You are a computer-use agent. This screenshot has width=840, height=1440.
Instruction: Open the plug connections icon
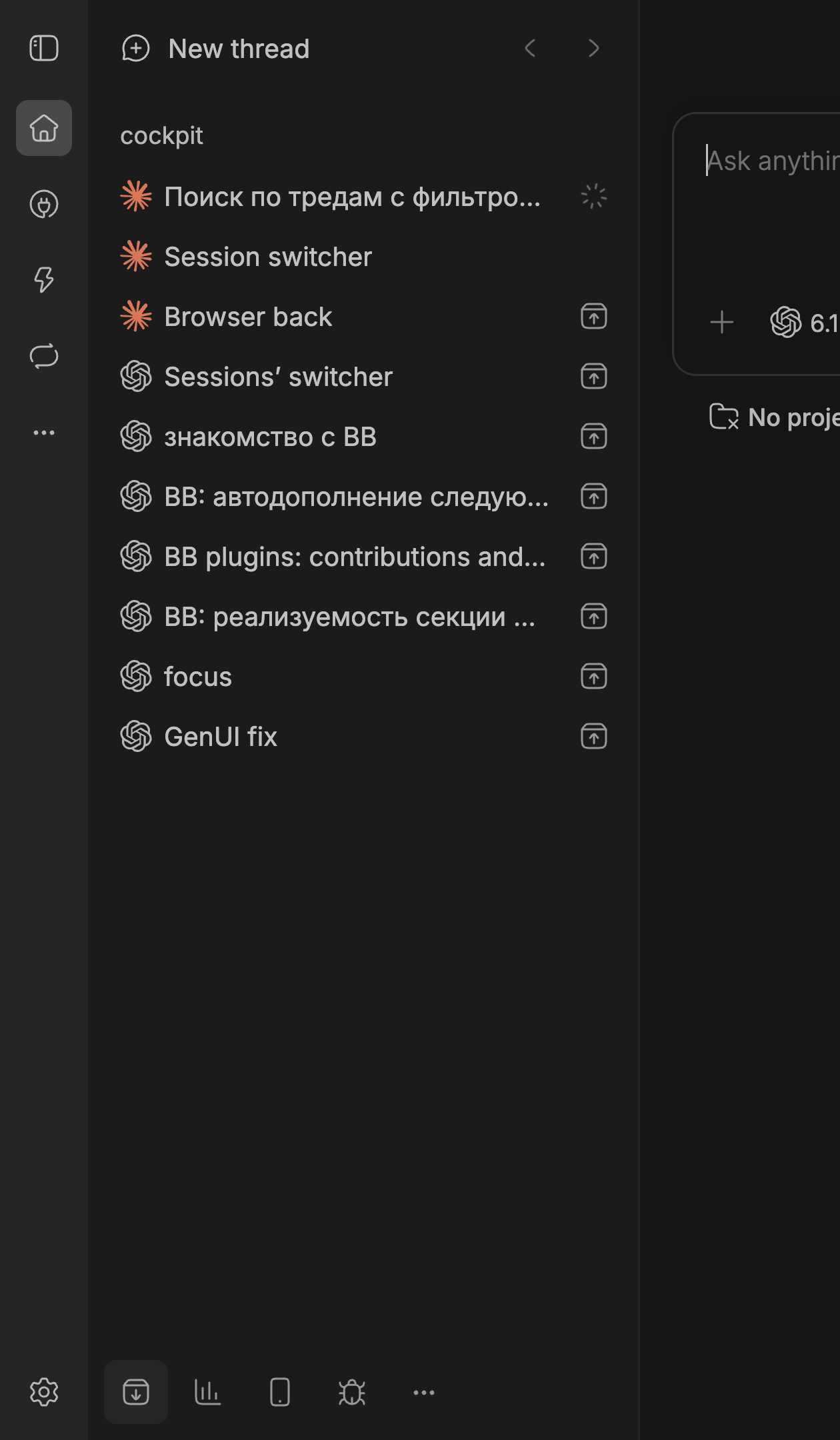[44, 205]
